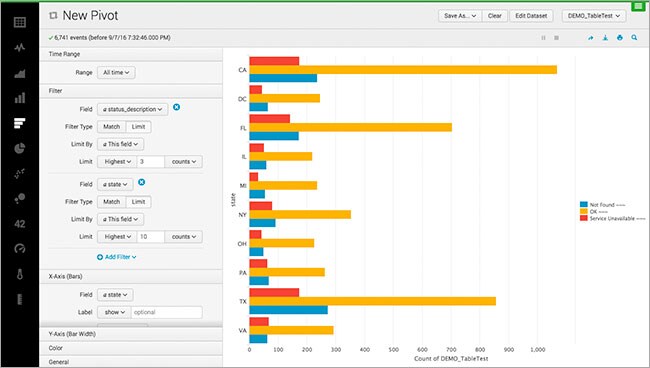
Task: Select the Radial Gauge visualization icon
Action: click(19, 249)
